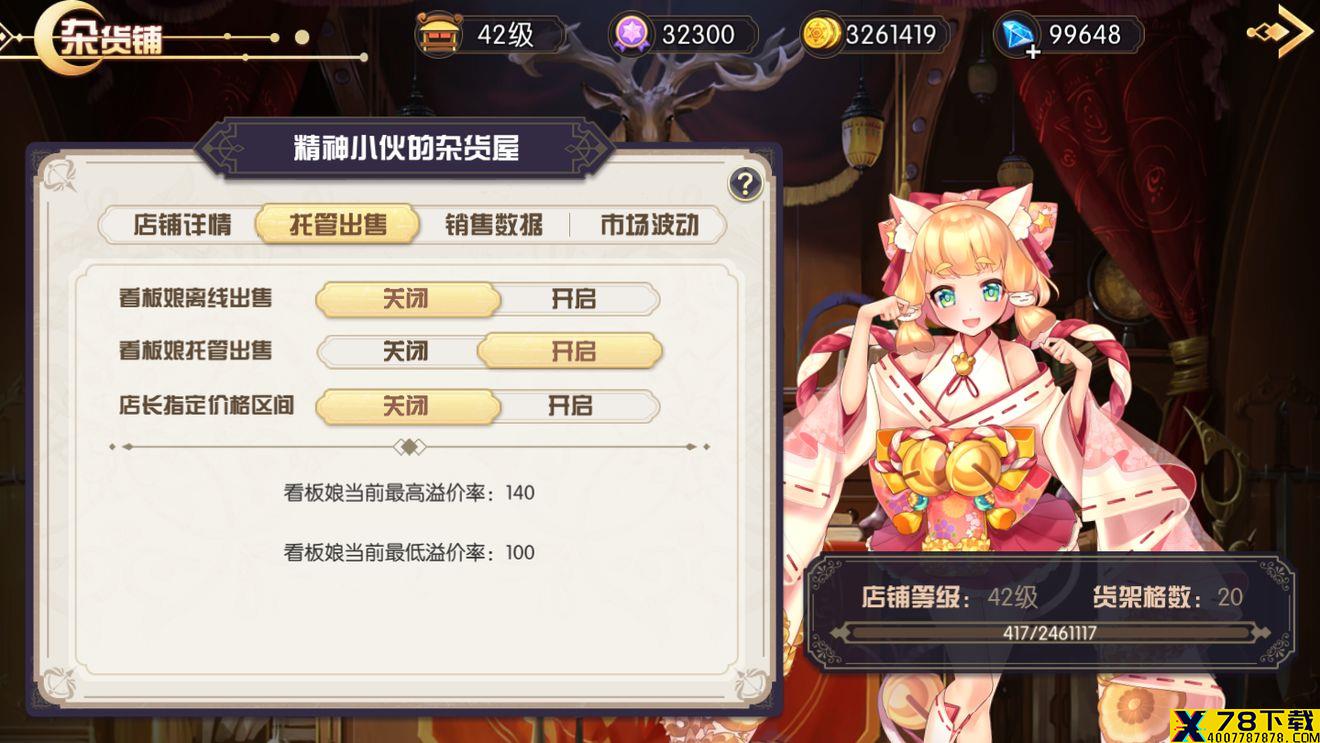Image resolution: width=1320 pixels, height=743 pixels.
Task: Add diamonds via the blue gem icon
Action: [x=1018, y=36]
